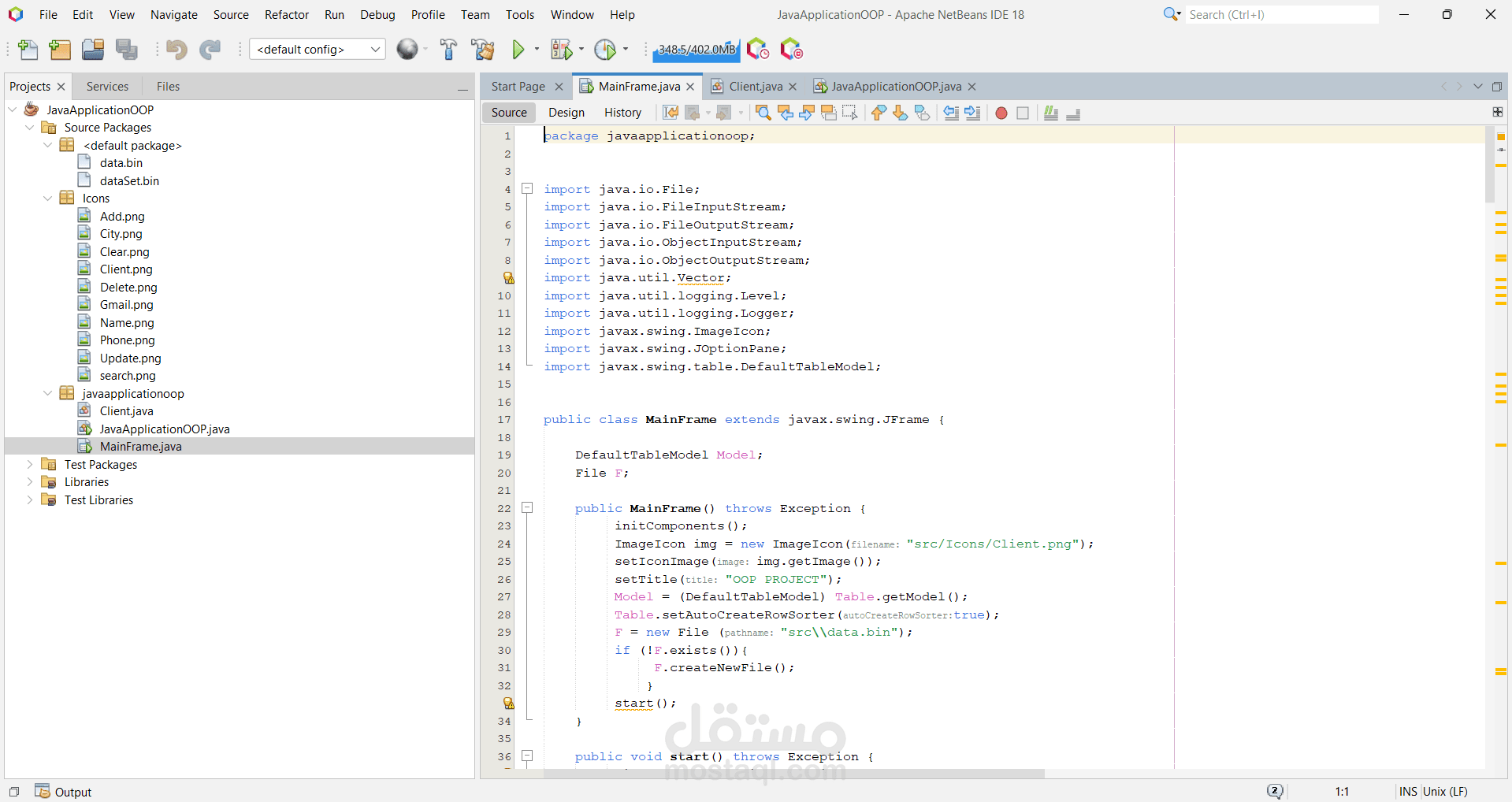Image resolution: width=1512 pixels, height=802 pixels.
Task: Expand the Libraries node
Action: click(30, 482)
